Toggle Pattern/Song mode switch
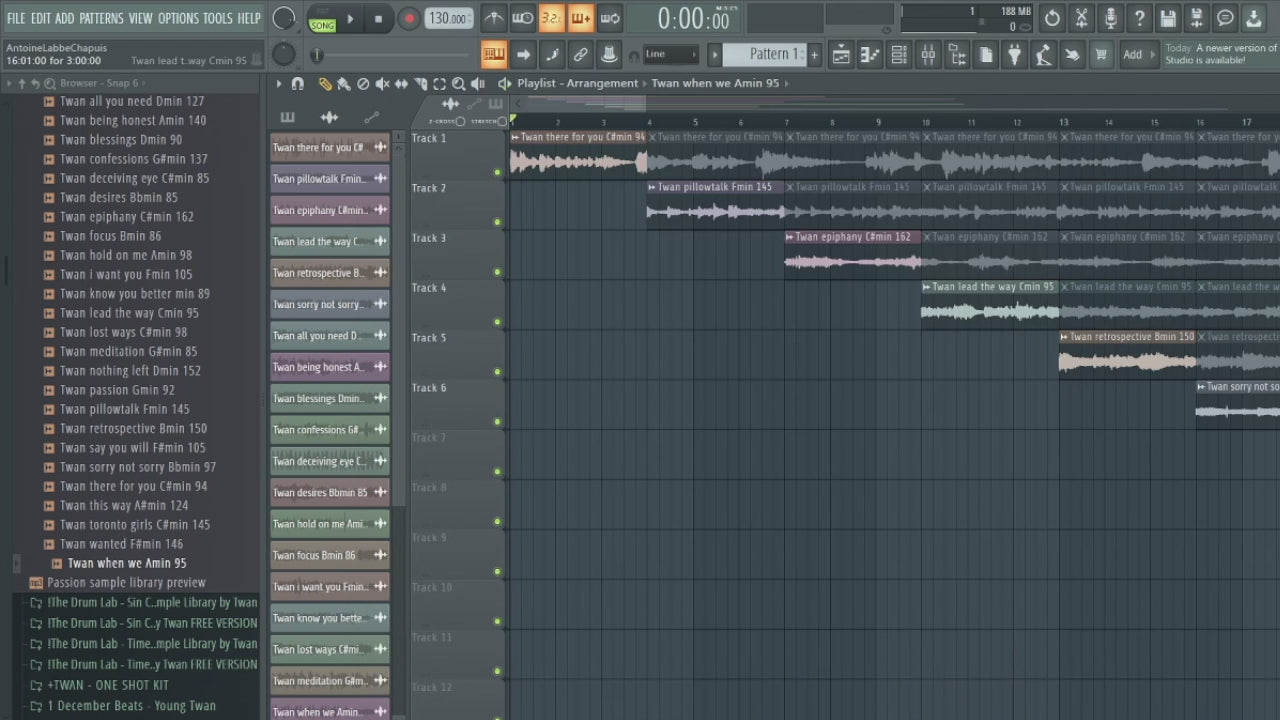Image resolution: width=1280 pixels, height=720 pixels. (x=322, y=18)
